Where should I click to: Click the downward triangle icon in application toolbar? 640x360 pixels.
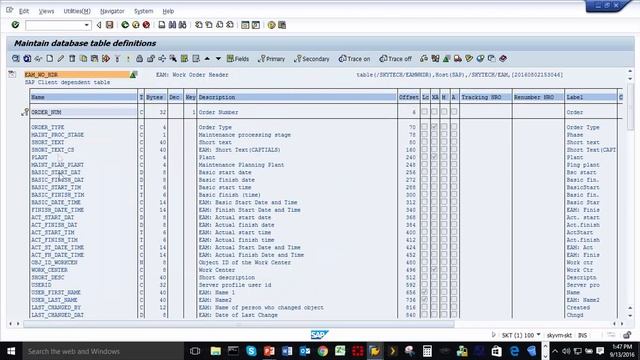[218, 59]
